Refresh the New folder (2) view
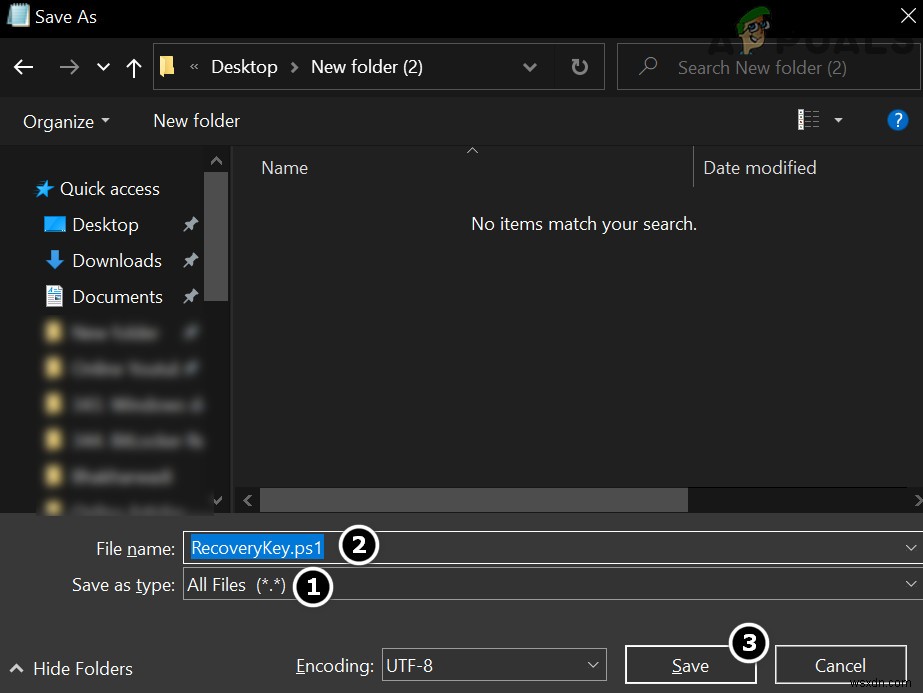This screenshot has height=693, width=923. 578,67
